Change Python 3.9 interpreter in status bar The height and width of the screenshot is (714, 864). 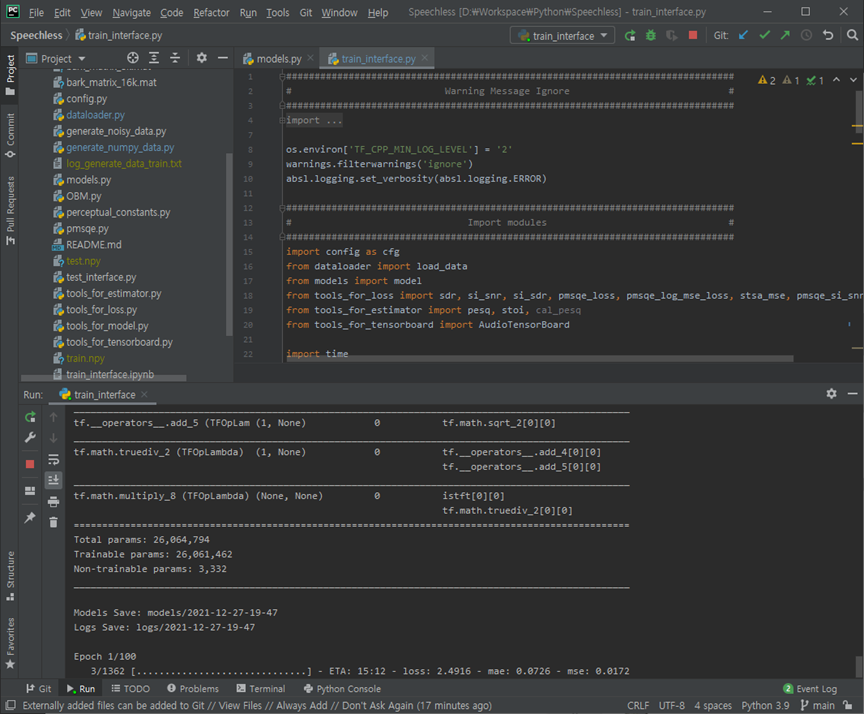(x=765, y=705)
